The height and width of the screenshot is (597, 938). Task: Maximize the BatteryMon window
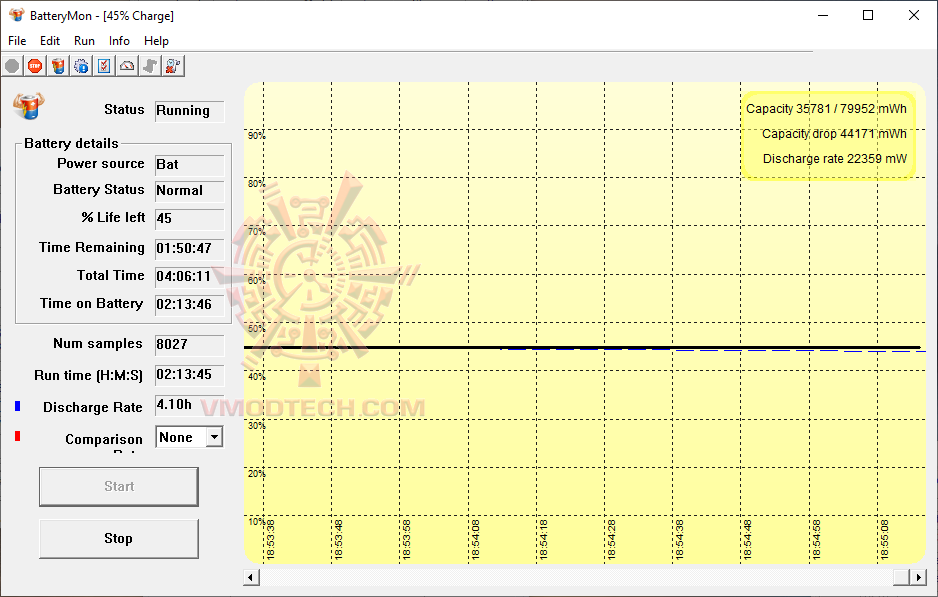coord(868,16)
